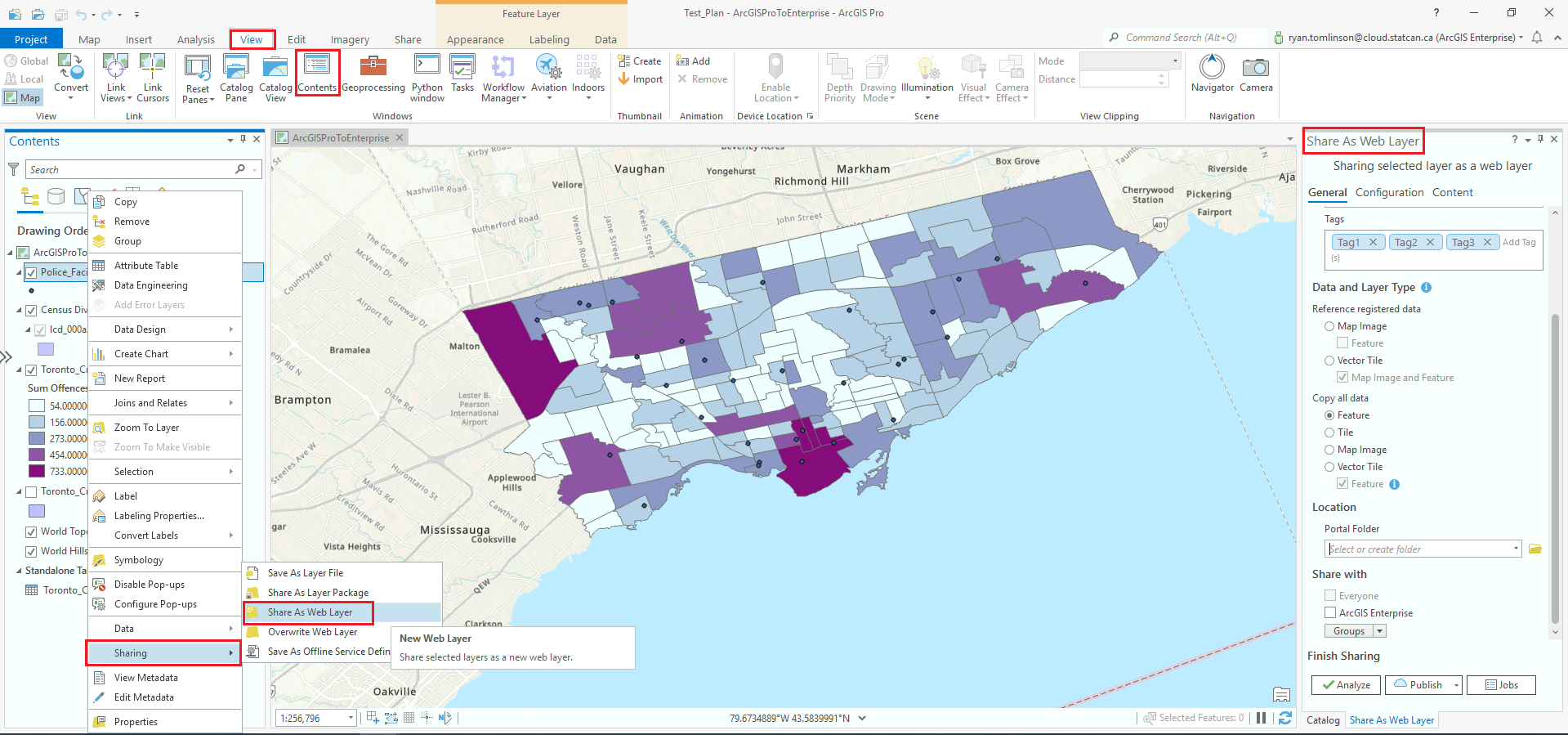The width and height of the screenshot is (1568, 735).
Task: Open the Catalog View
Action: [x=275, y=78]
